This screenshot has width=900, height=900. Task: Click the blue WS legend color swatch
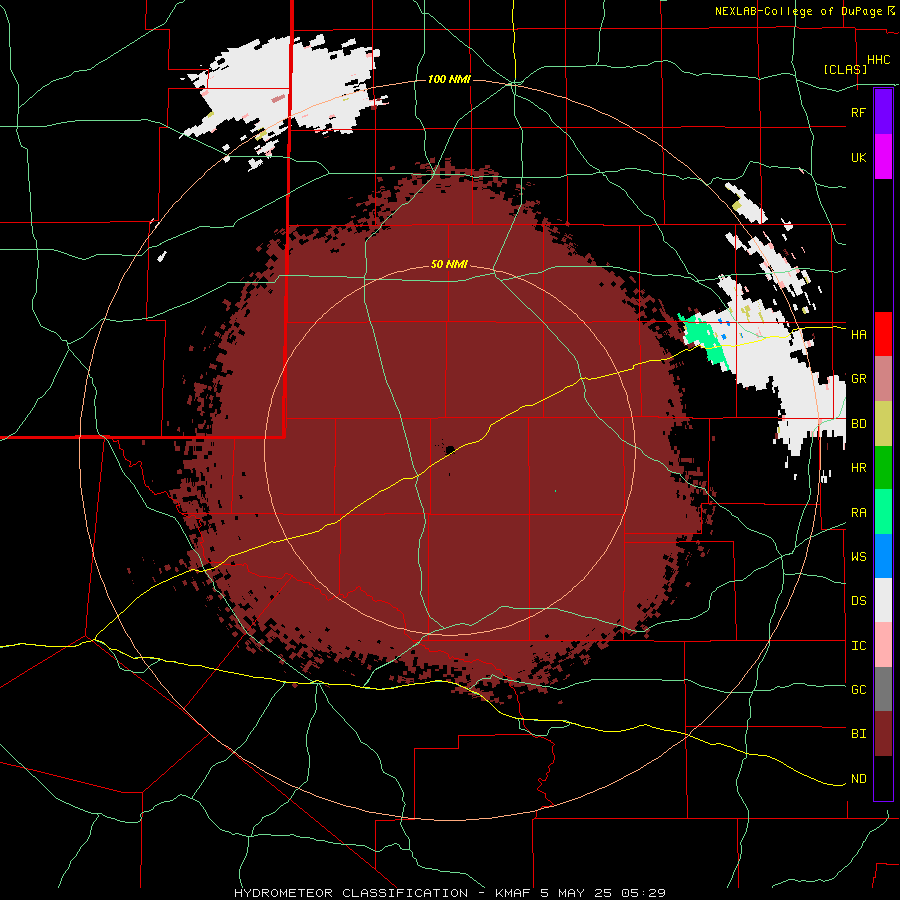click(x=883, y=556)
